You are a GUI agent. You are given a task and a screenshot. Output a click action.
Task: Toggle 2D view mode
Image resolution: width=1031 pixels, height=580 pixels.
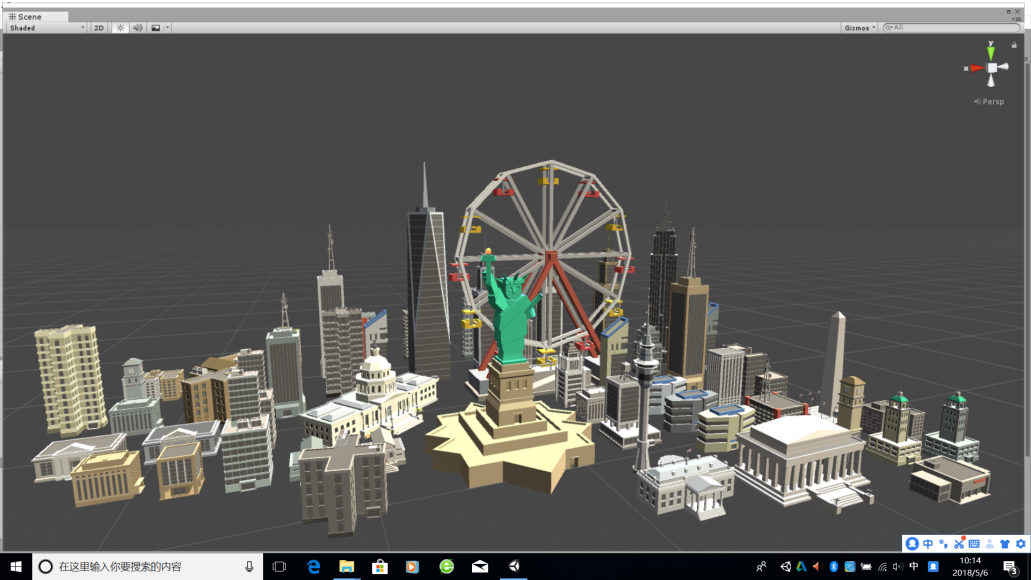[99, 28]
